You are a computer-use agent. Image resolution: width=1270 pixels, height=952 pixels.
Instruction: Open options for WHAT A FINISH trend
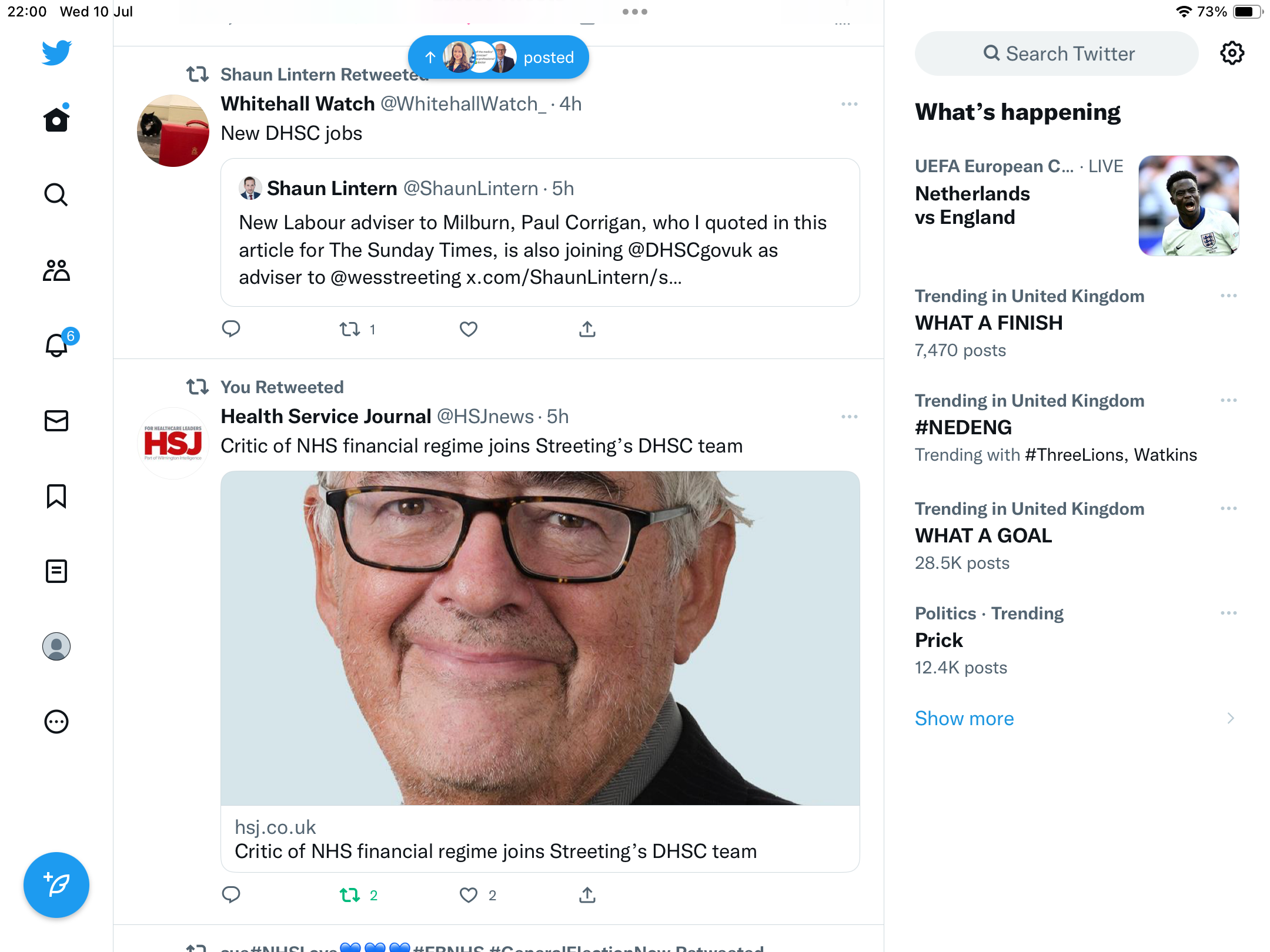click(1228, 296)
